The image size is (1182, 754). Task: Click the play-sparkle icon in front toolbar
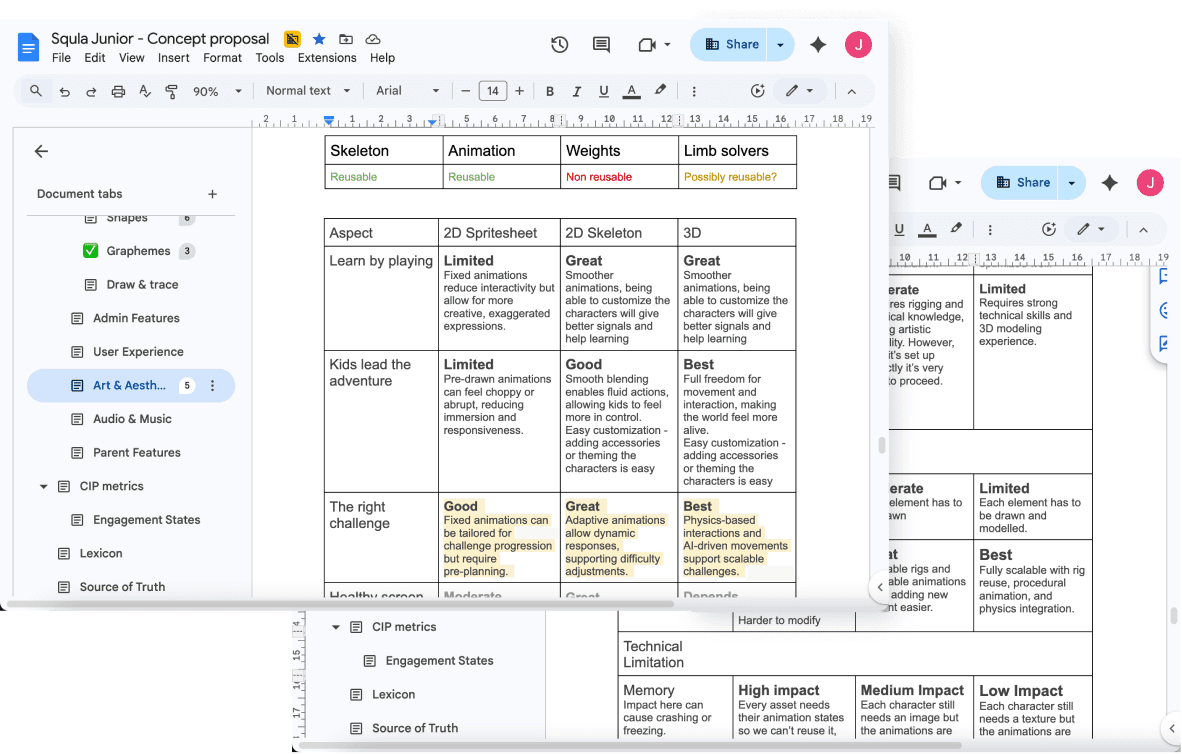(x=758, y=91)
